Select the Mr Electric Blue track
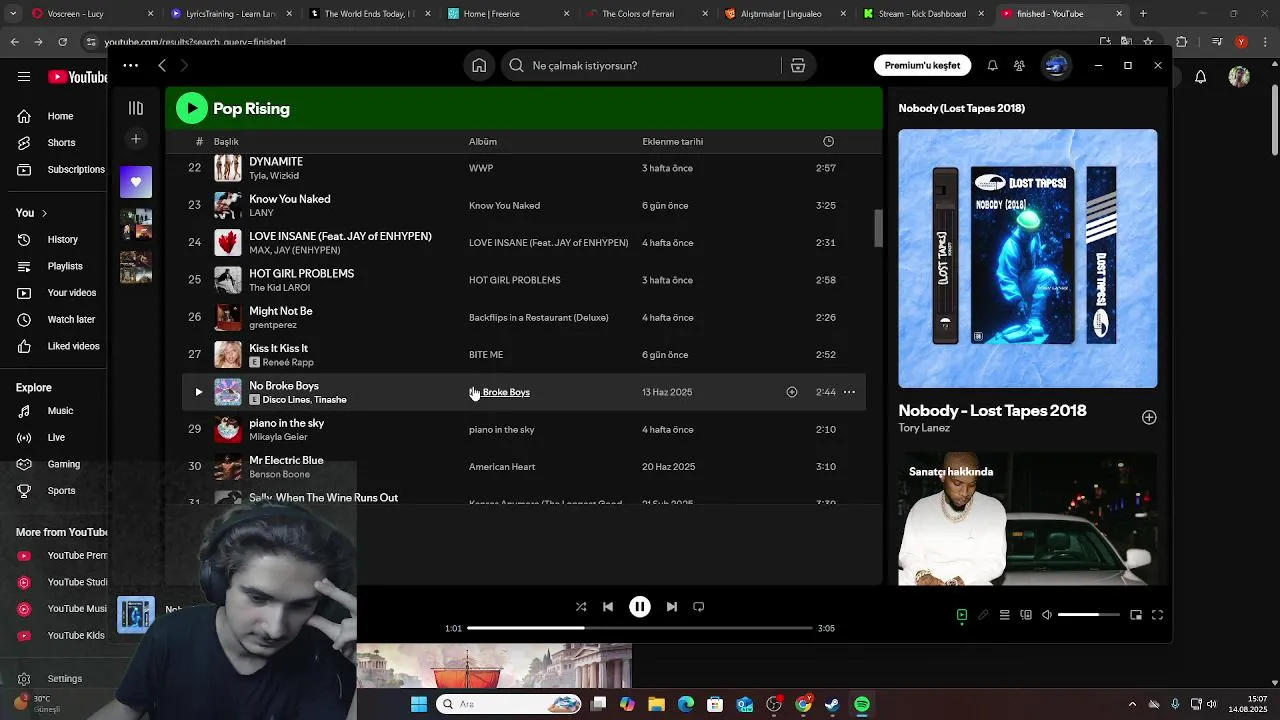Screen dimensions: 1280x720 point(523,466)
